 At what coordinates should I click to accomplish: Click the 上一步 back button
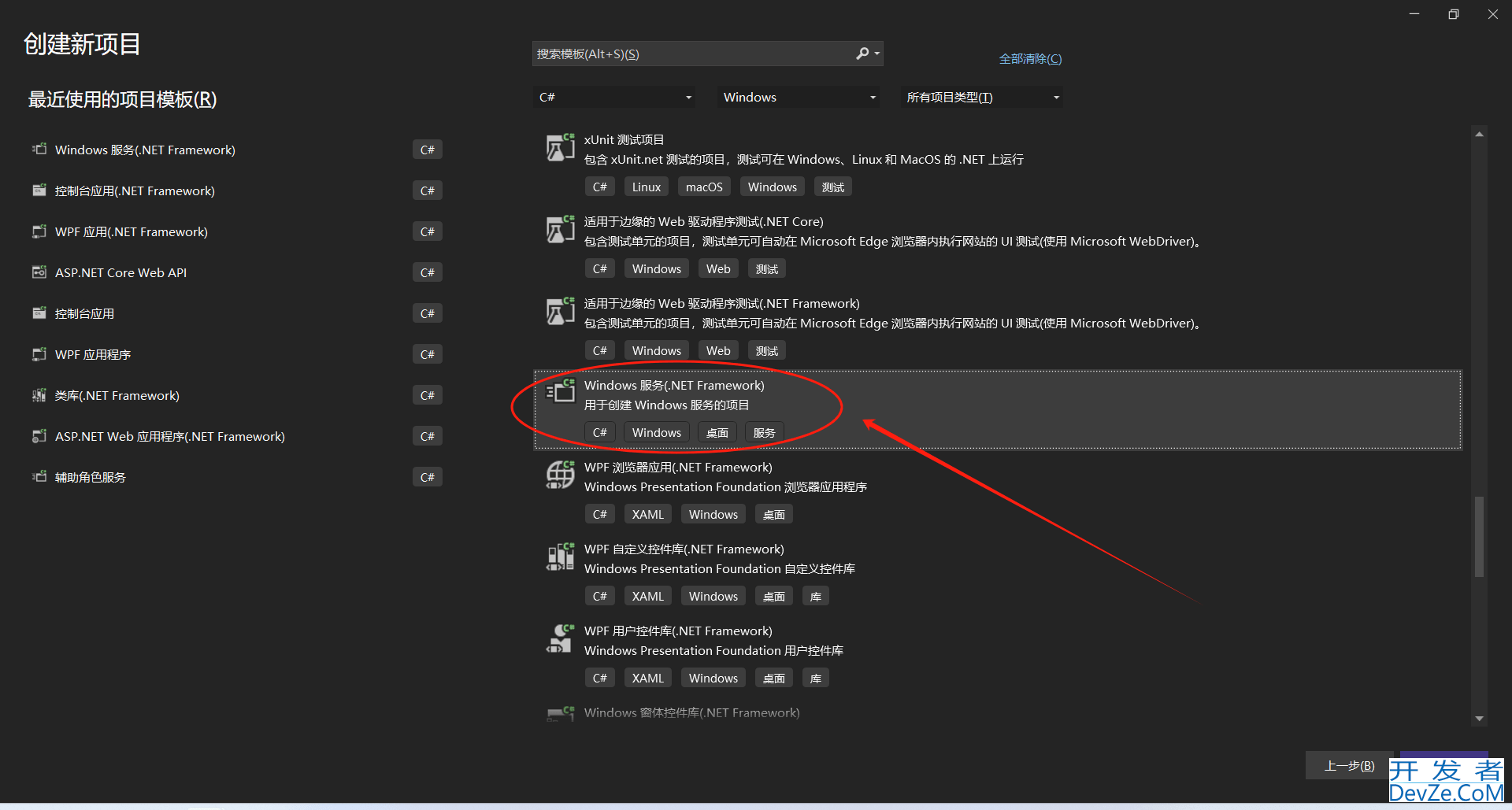(x=1349, y=765)
